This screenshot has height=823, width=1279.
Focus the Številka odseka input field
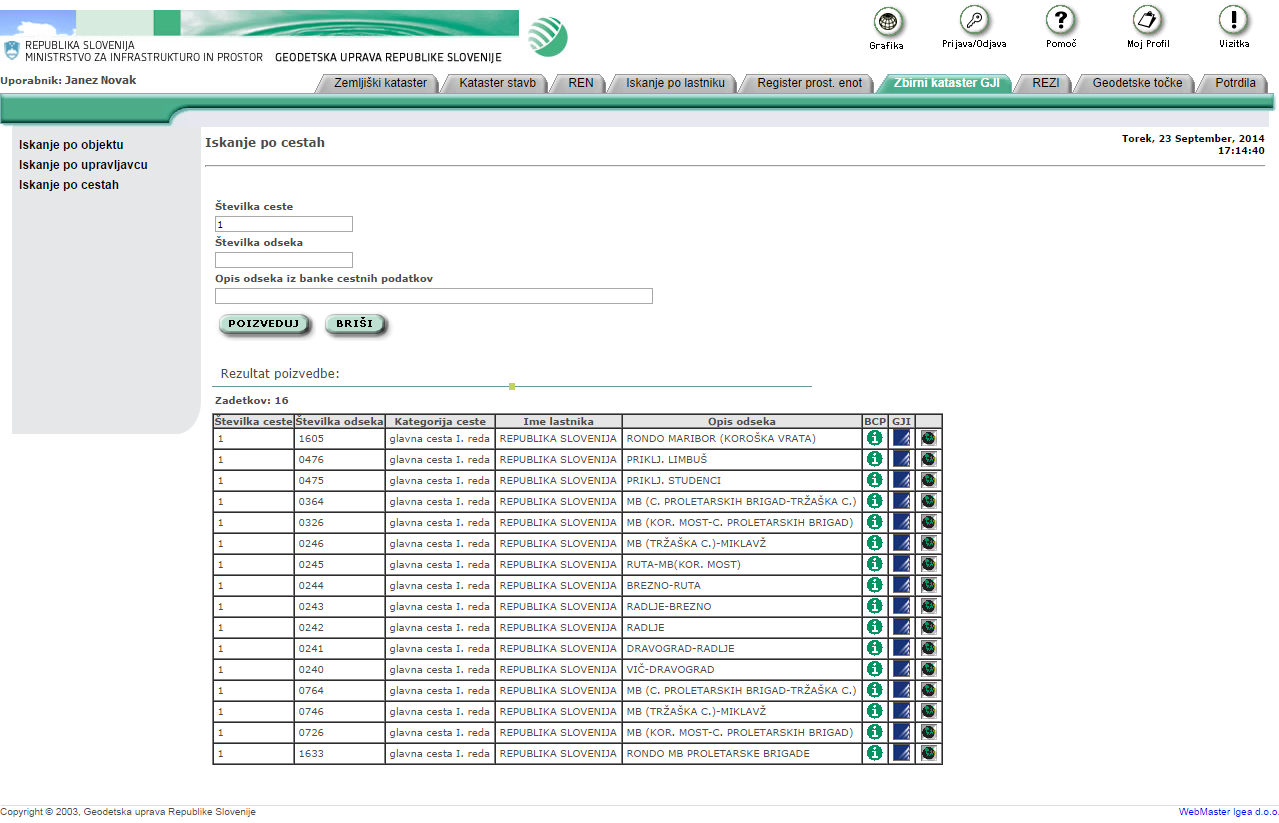(x=284, y=260)
